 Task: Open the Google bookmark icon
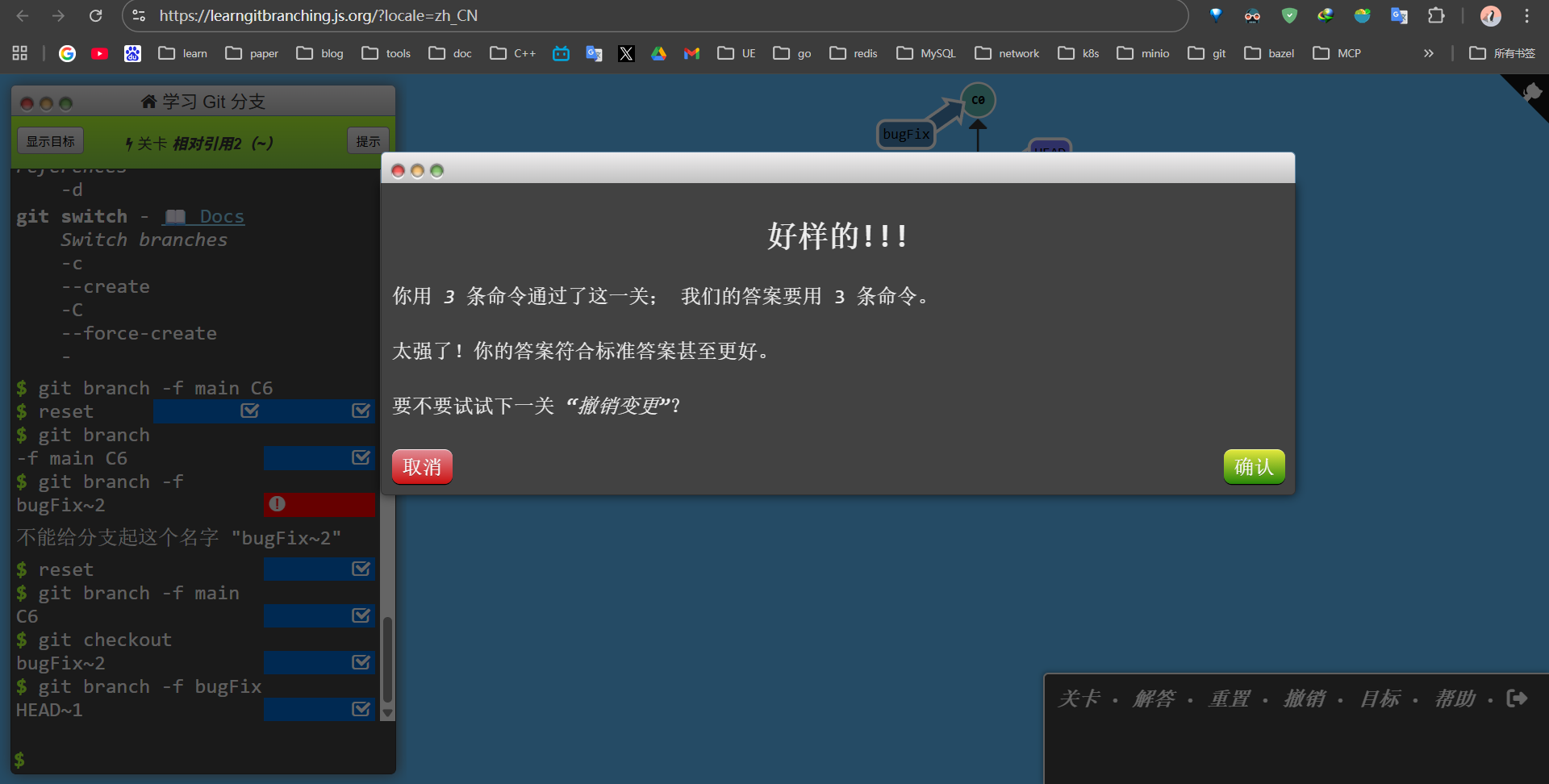click(68, 53)
